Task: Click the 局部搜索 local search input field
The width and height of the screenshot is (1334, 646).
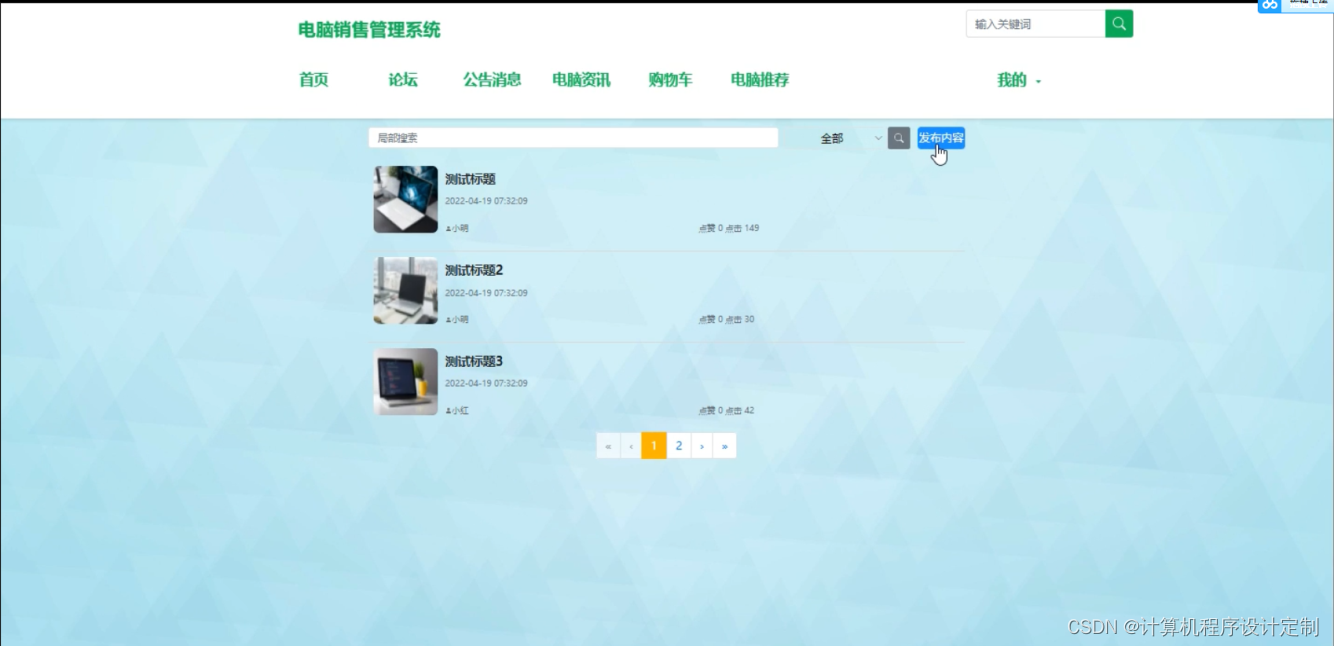Action: [574, 137]
